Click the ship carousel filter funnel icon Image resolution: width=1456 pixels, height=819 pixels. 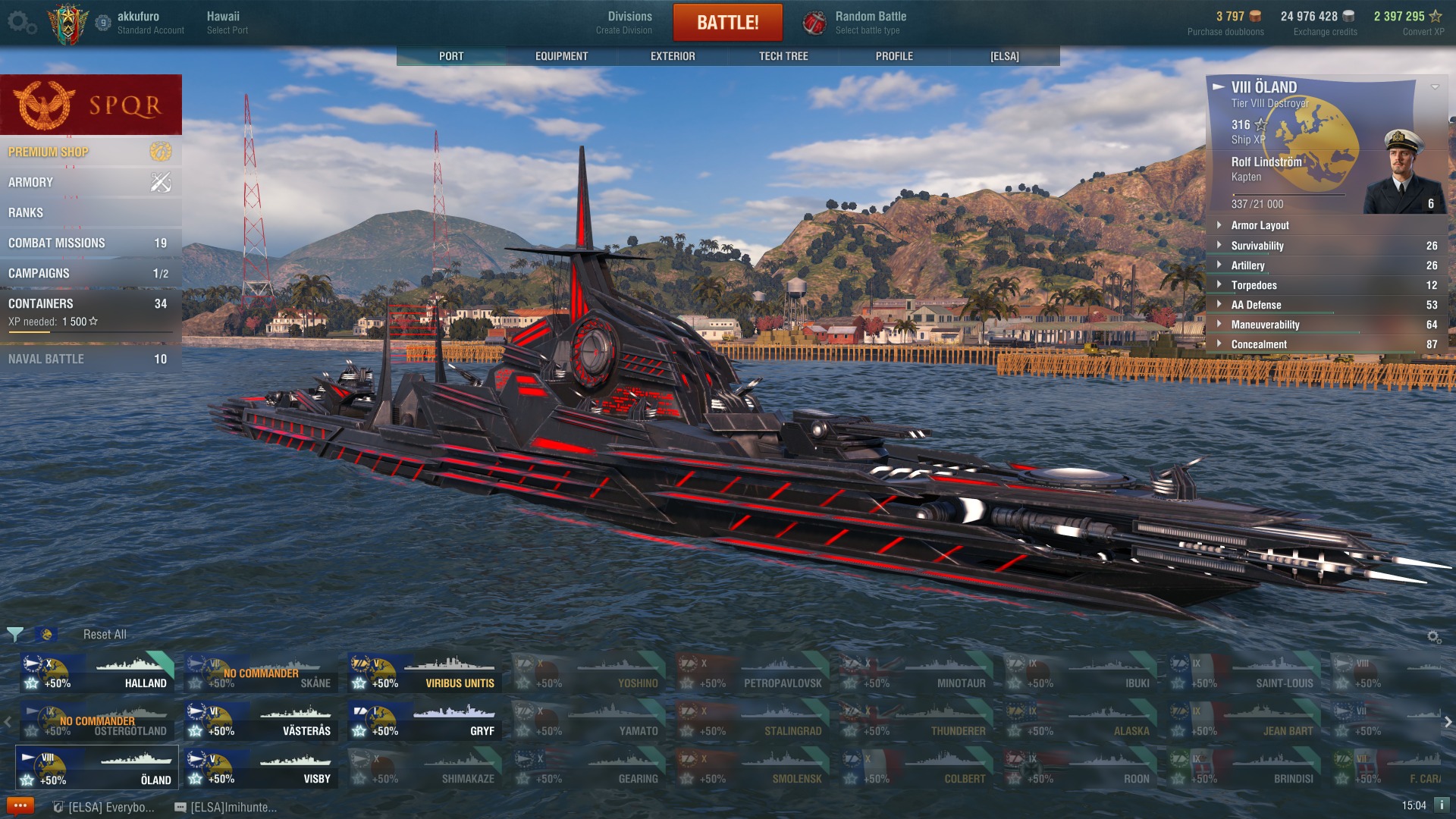coord(15,634)
